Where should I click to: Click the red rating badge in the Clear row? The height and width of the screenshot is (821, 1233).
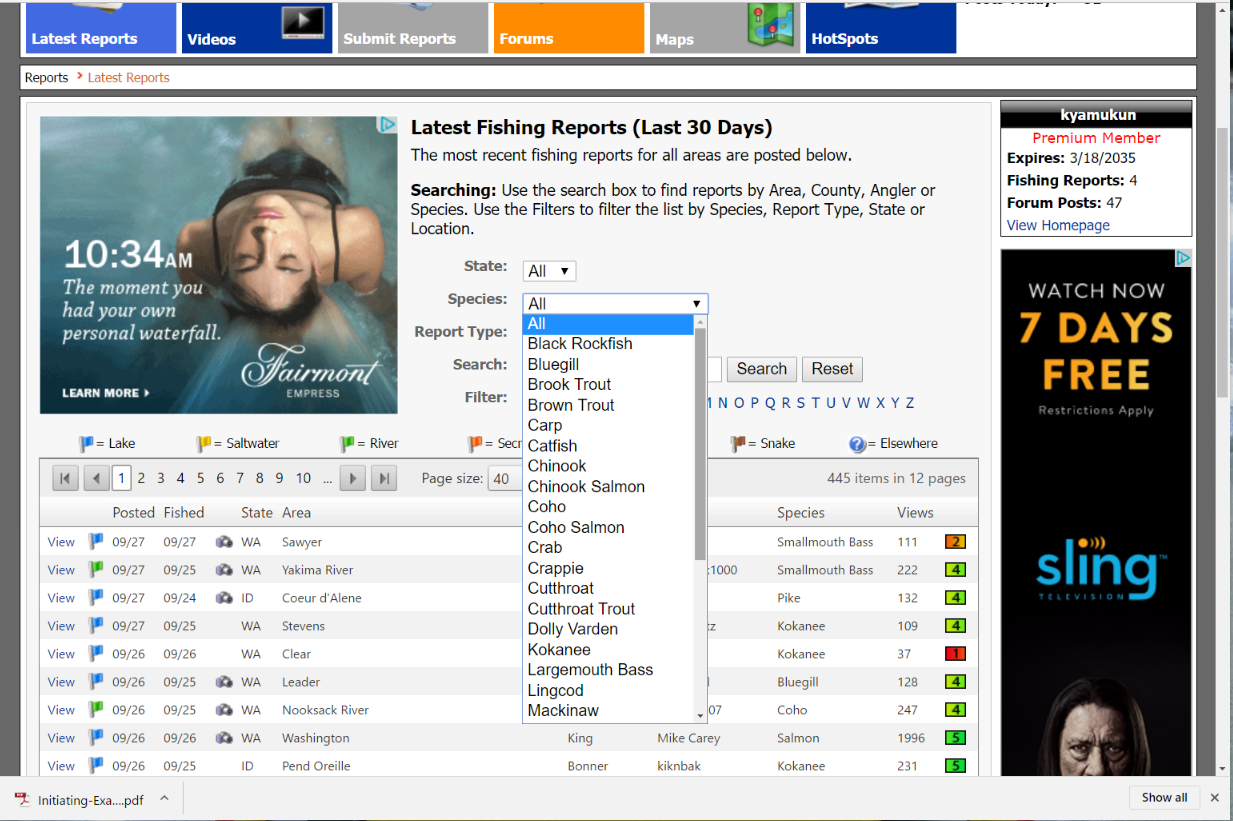pyautogui.click(x=955, y=654)
